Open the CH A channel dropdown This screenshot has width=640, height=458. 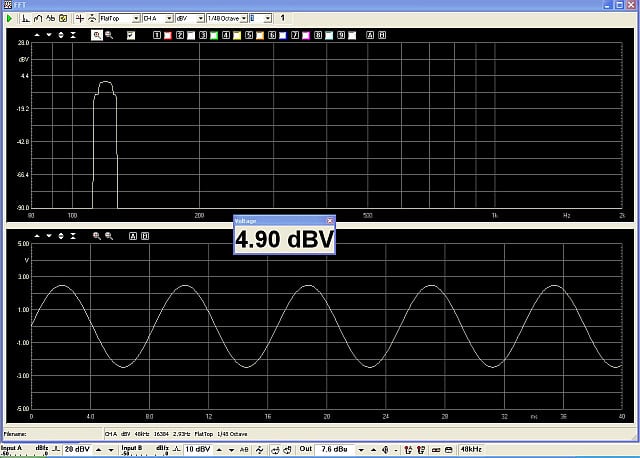click(x=168, y=18)
